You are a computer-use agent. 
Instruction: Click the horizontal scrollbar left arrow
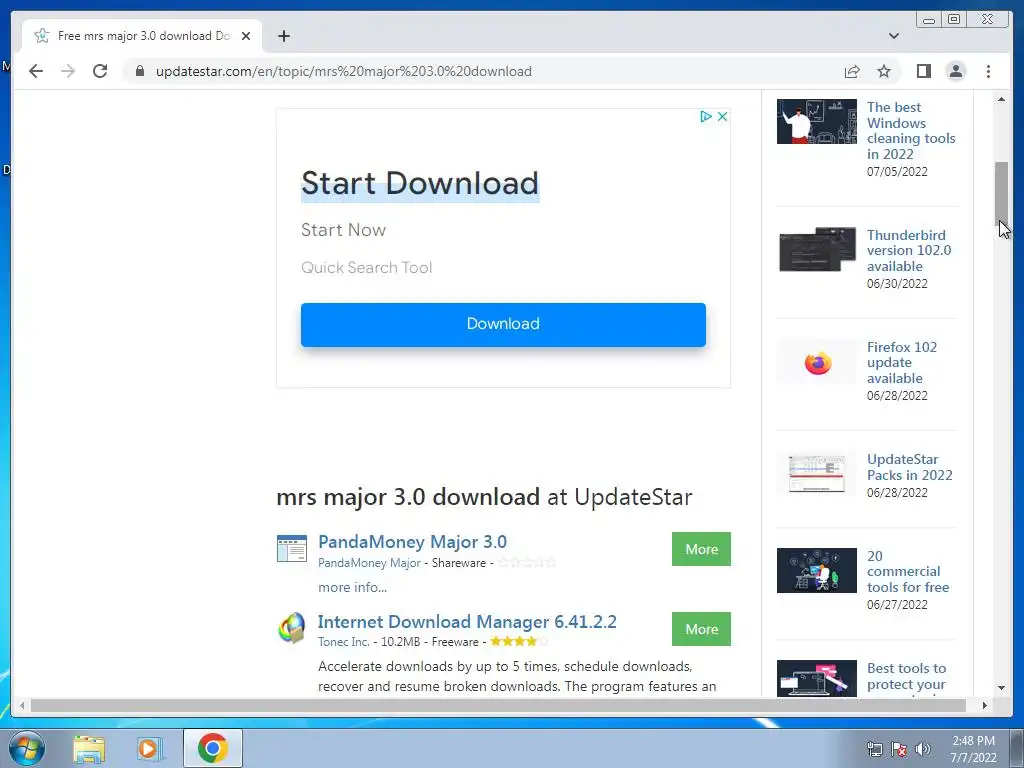pos(22,705)
